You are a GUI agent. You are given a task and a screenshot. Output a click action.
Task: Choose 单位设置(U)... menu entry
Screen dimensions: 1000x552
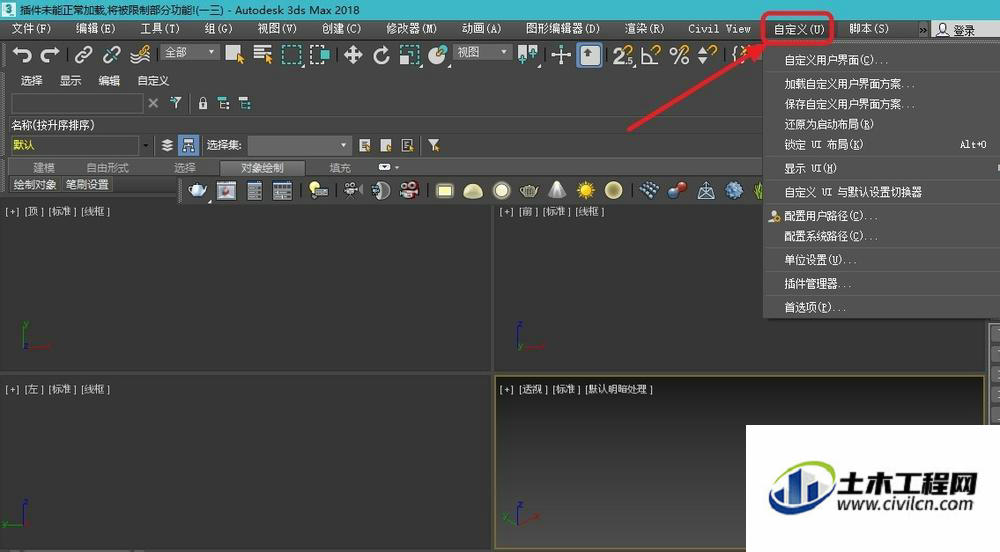pyautogui.click(x=881, y=260)
